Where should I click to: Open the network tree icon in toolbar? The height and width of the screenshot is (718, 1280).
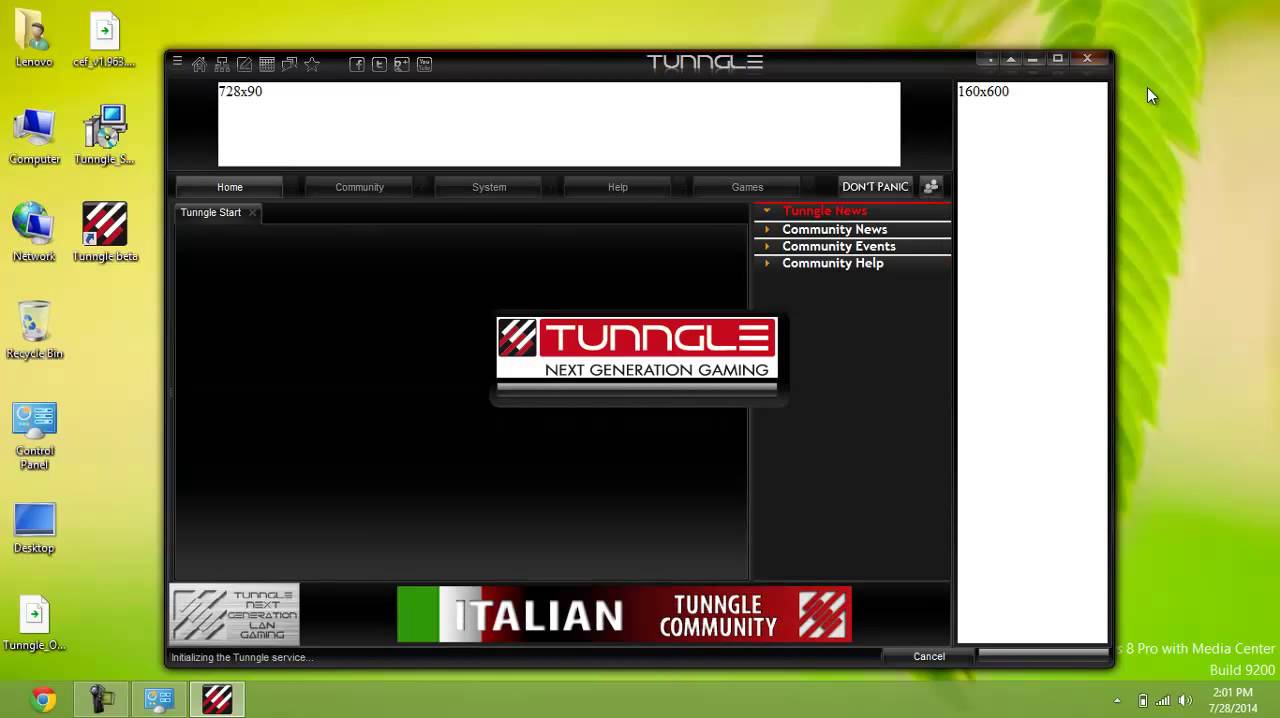222,64
